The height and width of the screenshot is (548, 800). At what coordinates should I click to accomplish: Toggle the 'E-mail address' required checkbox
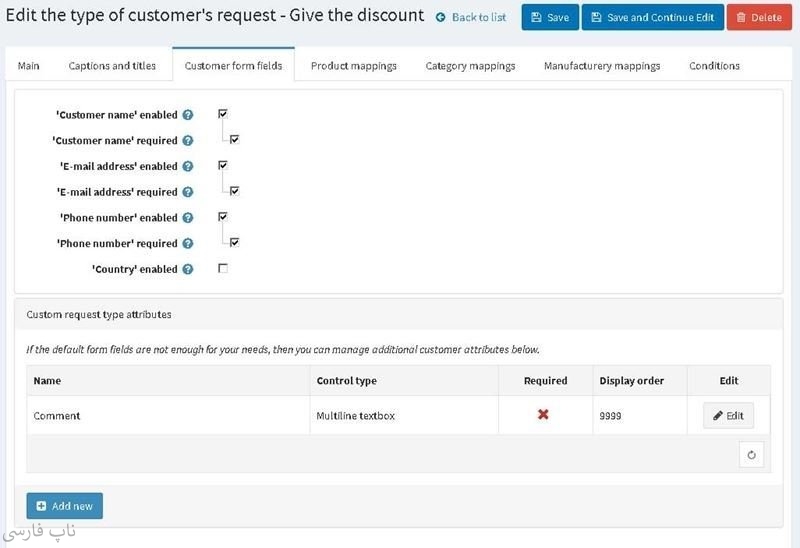[x=234, y=191]
